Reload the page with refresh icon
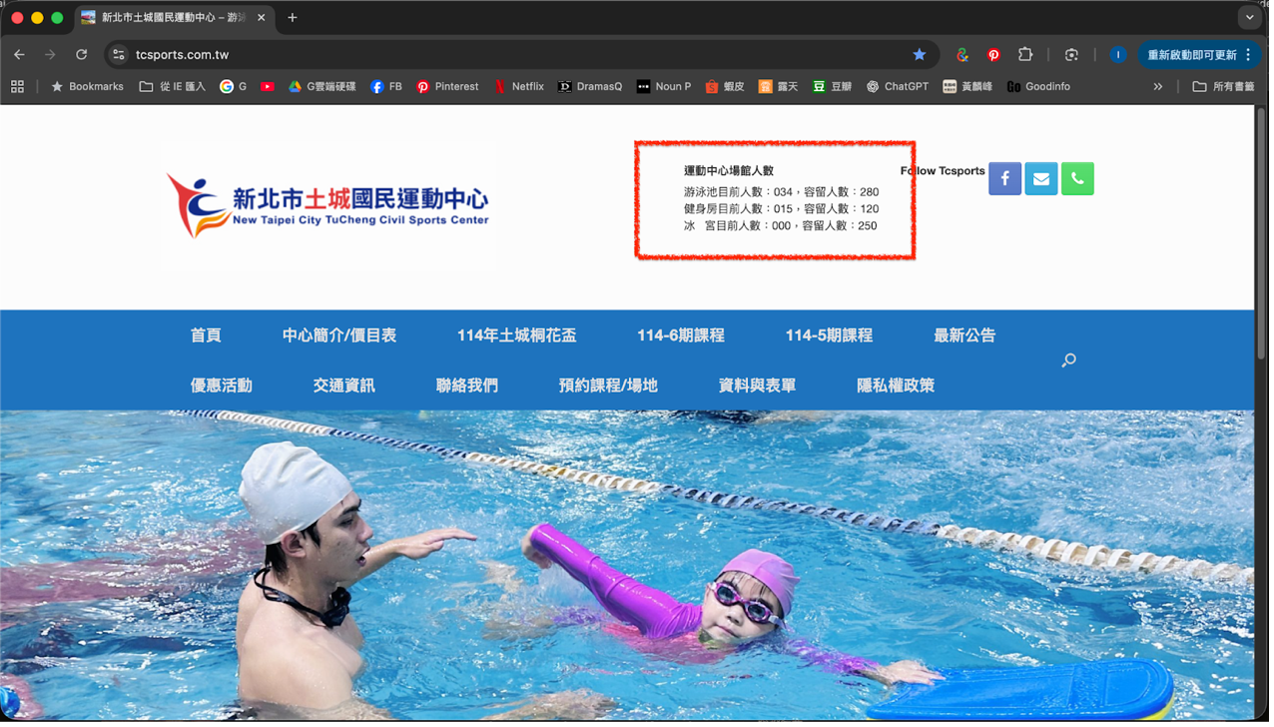The height and width of the screenshot is (727, 1274). tap(82, 55)
